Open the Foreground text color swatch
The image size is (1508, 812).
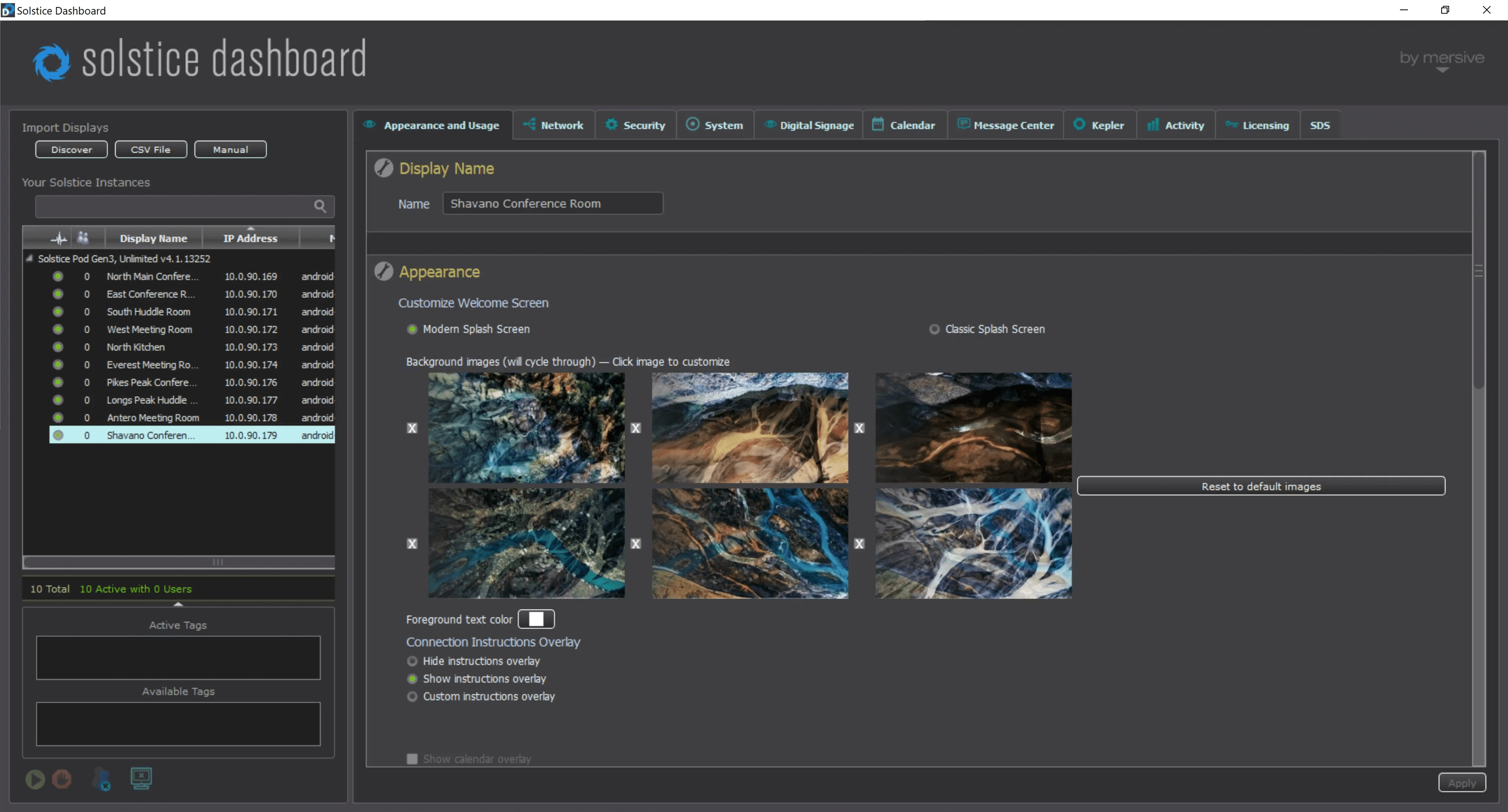click(x=536, y=619)
